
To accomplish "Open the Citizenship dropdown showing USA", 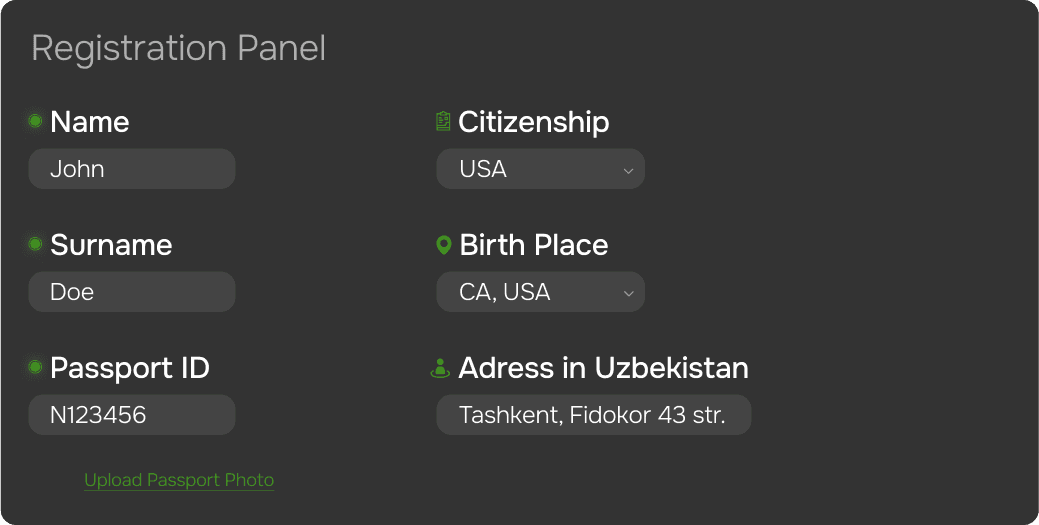I will click(540, 169).
